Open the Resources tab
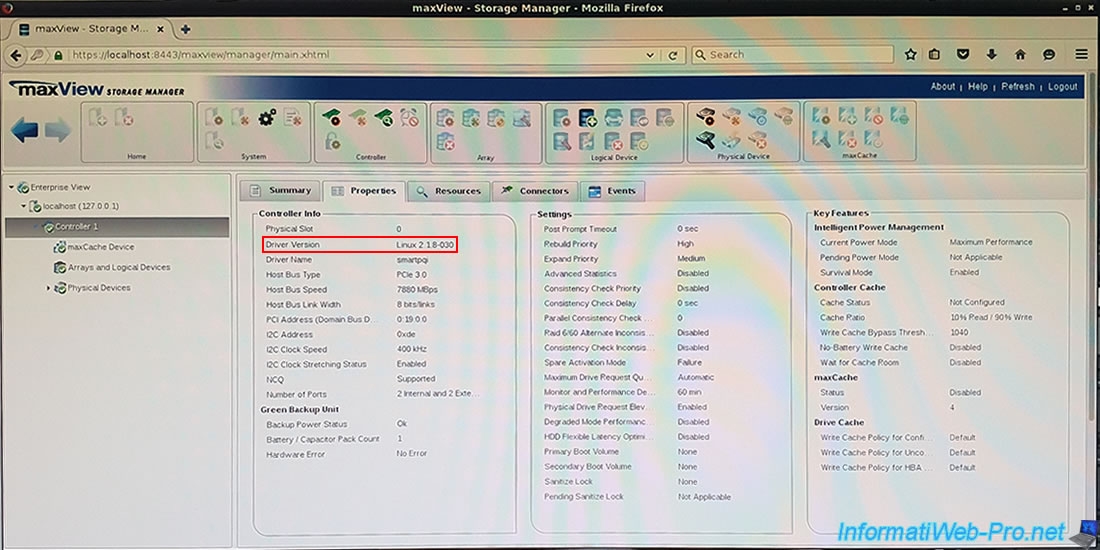This screenshot has width=1100, height=550. click(449, 191)
